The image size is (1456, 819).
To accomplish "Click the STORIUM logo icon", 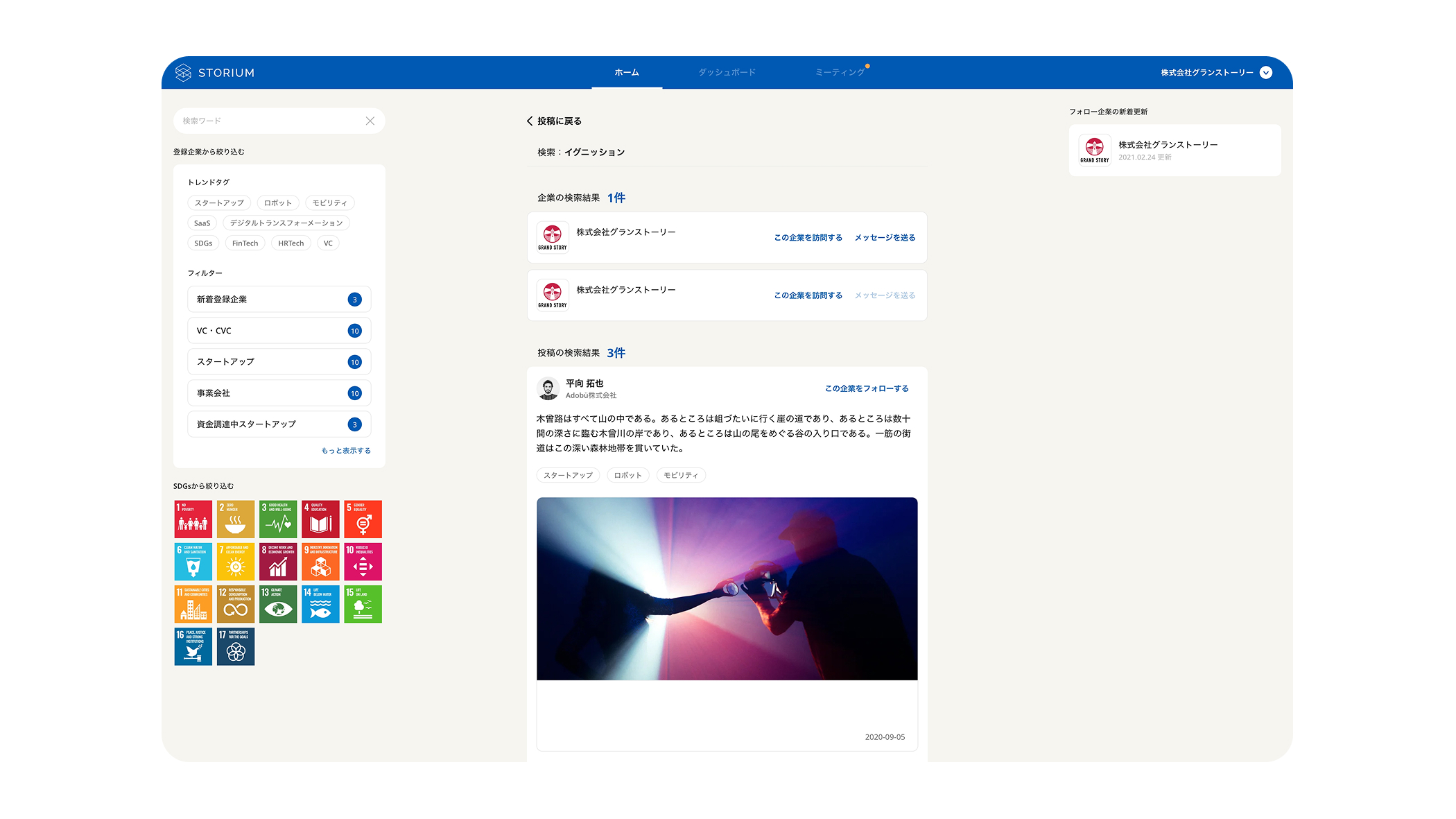I will [x=183, y=72].
